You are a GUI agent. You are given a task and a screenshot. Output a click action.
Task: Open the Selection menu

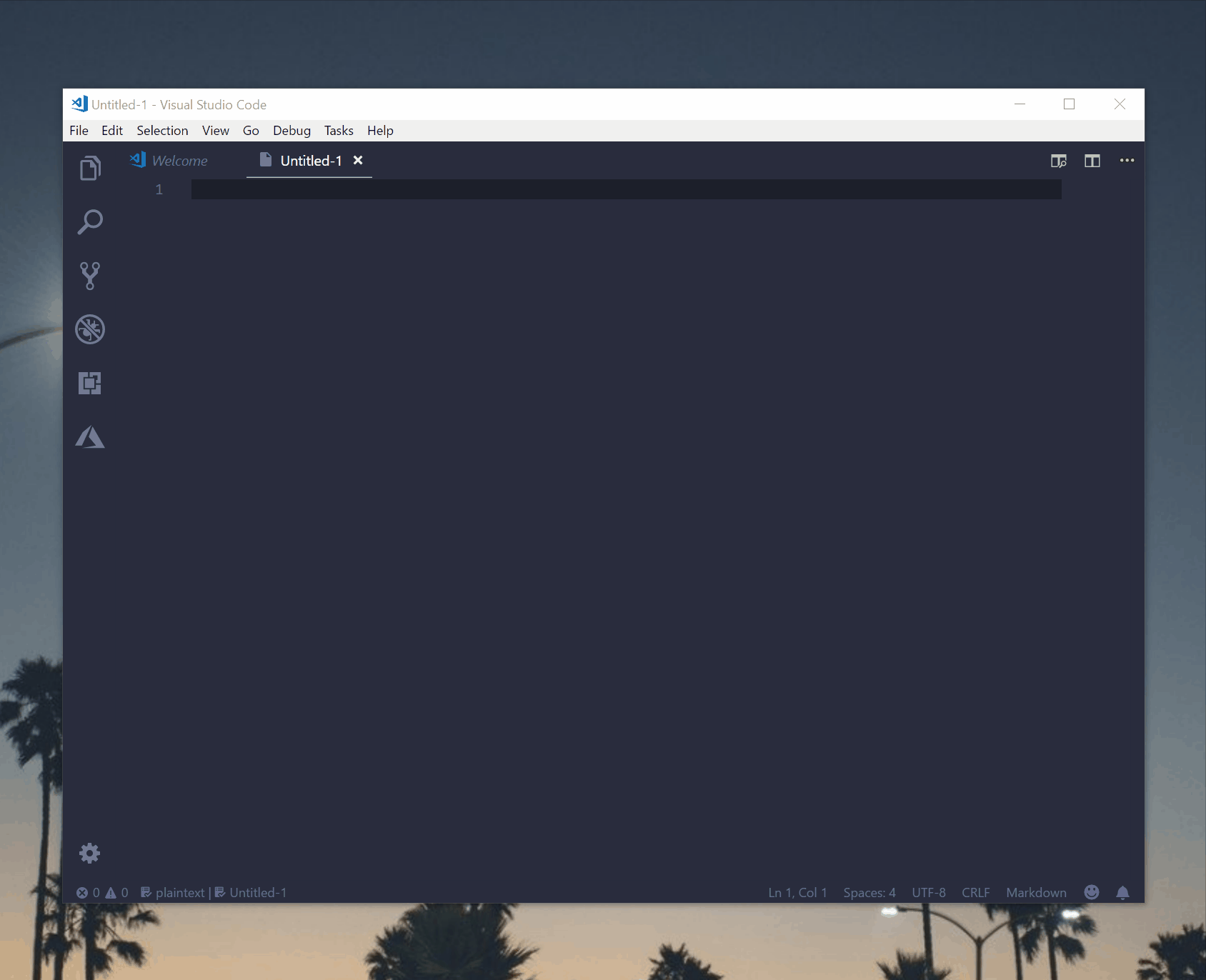[x=162, y=131]
